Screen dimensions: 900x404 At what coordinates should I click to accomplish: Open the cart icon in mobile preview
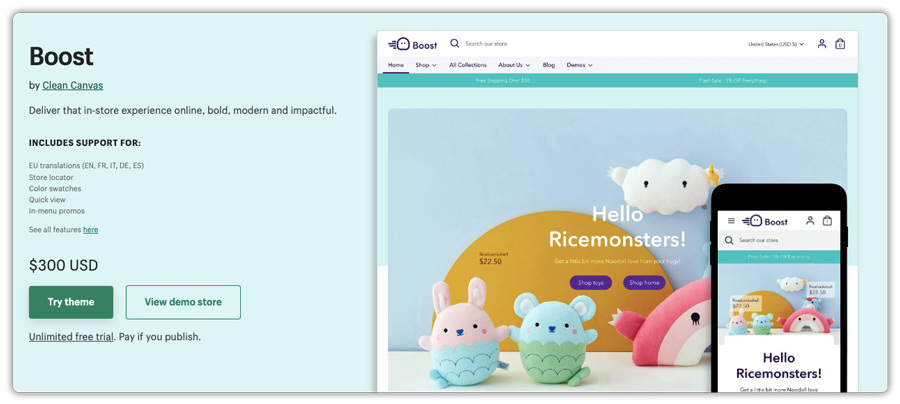[x=827, y=220]
